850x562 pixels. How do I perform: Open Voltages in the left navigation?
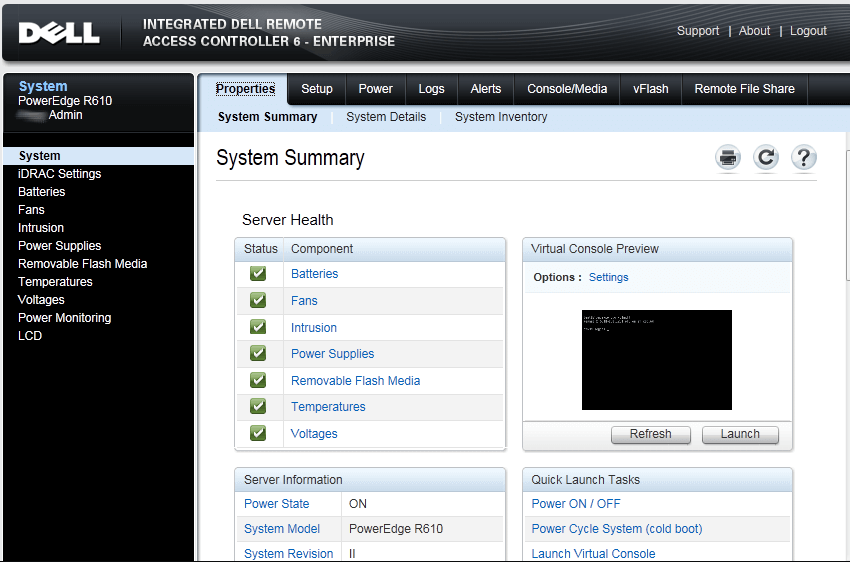pyautogui.click(x=41, y=300)
